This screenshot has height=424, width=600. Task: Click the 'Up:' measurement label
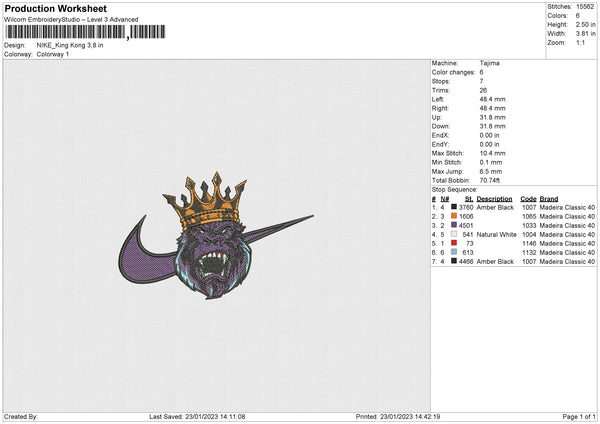click(x=437, y=117)
